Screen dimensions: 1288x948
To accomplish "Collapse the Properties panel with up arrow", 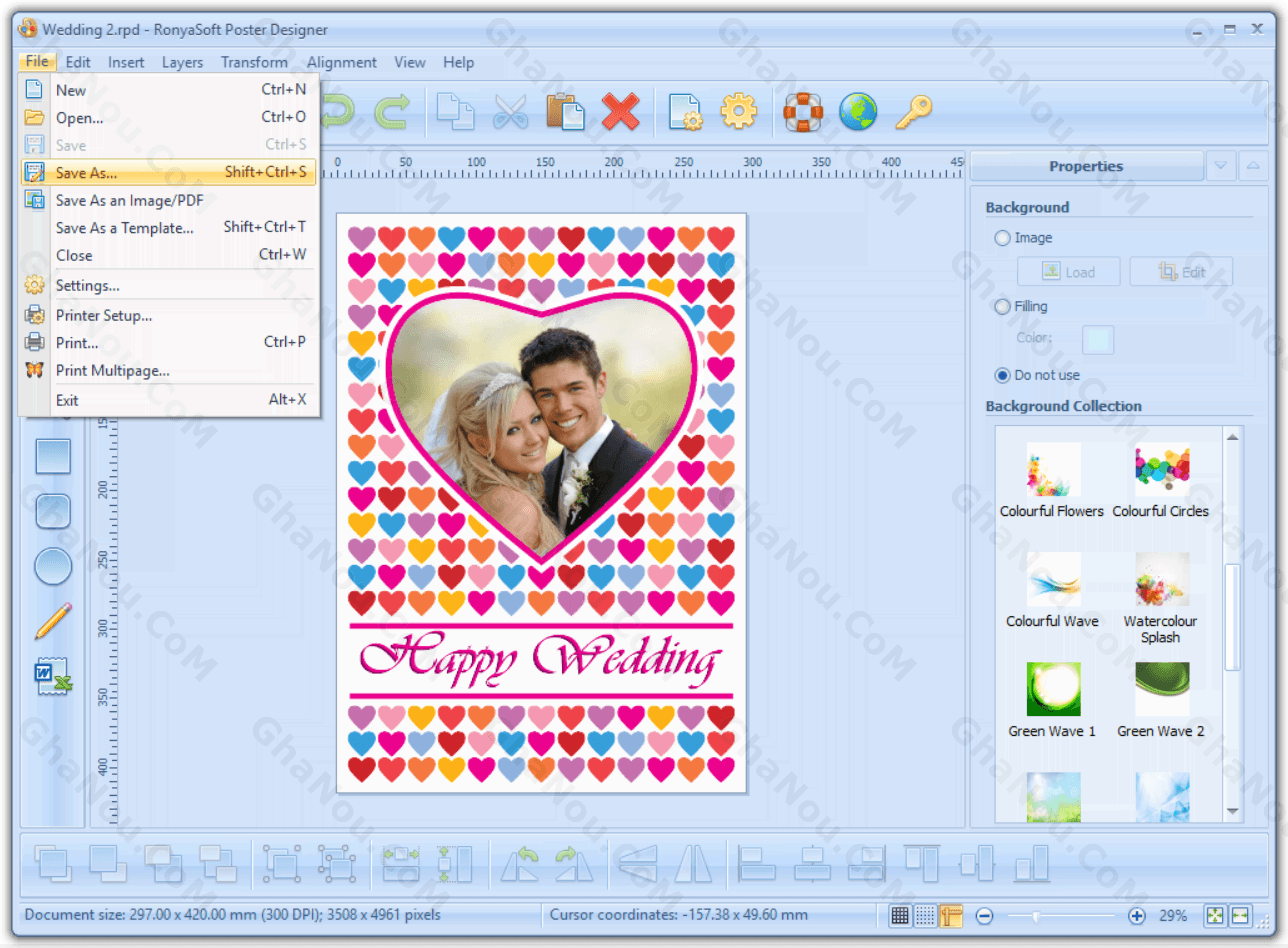I will 1252,166.
